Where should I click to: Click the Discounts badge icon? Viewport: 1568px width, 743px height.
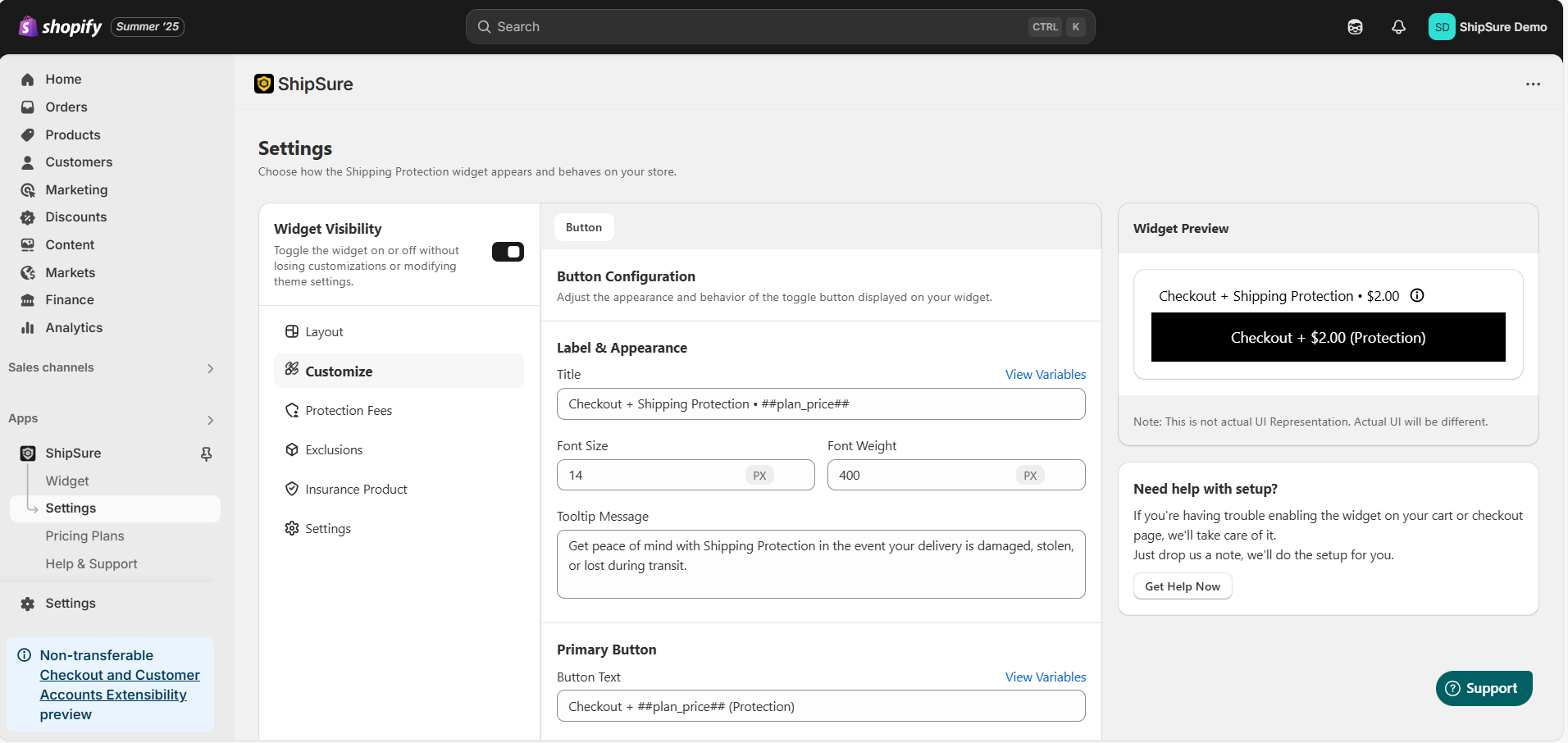(28, 217)
